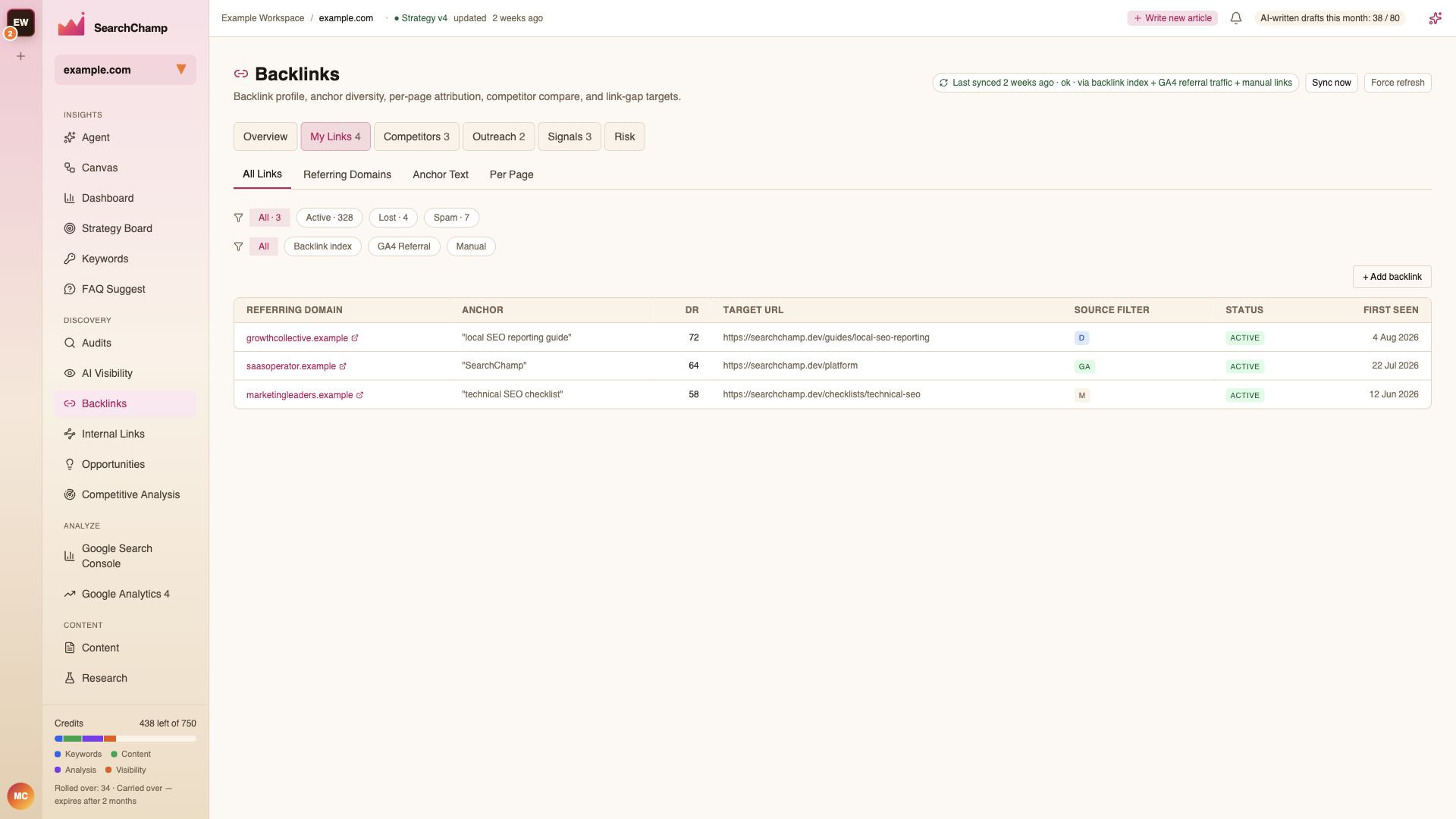Click the Keywords key icon
1456x819 pixels.
coord(70,259)
